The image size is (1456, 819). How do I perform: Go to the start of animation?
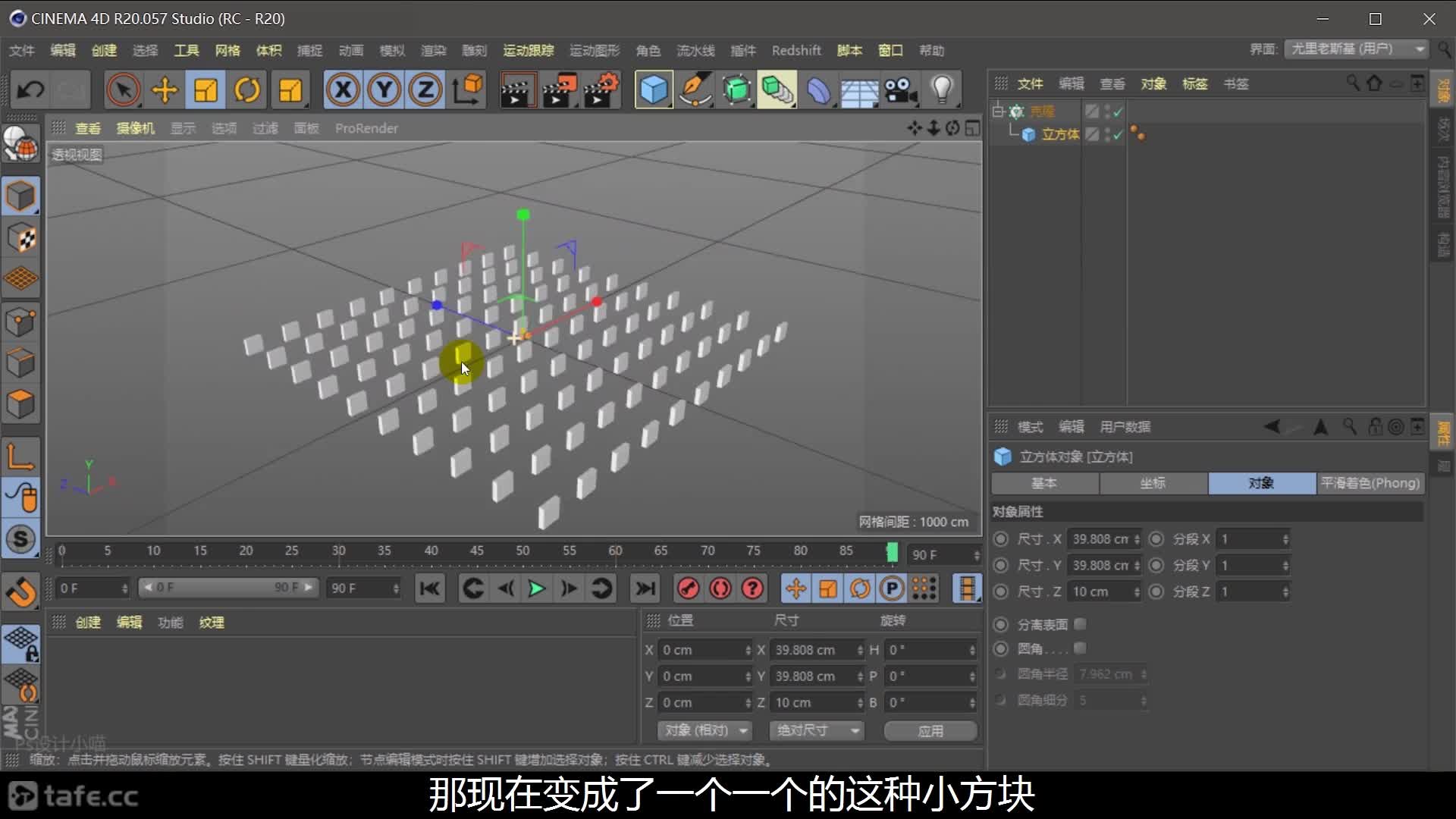click(x=429, y=588)
